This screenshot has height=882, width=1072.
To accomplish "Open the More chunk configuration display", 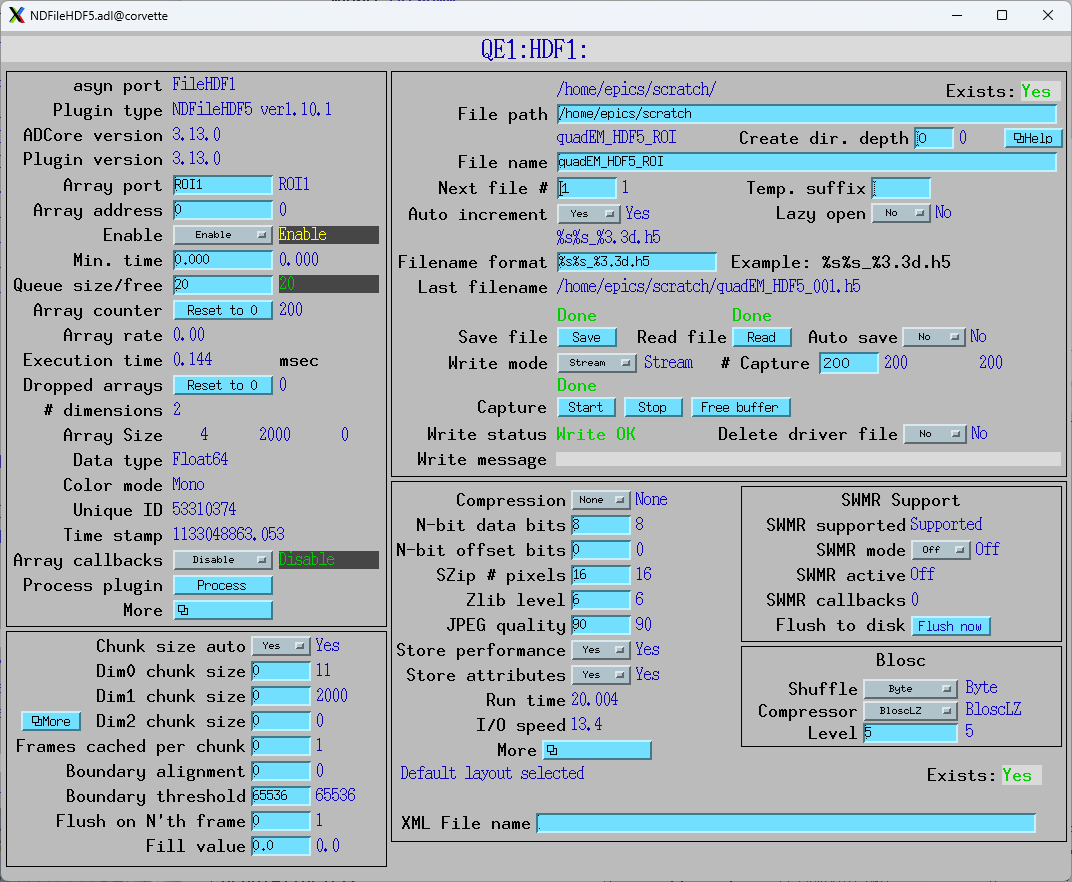I will 50,720.
